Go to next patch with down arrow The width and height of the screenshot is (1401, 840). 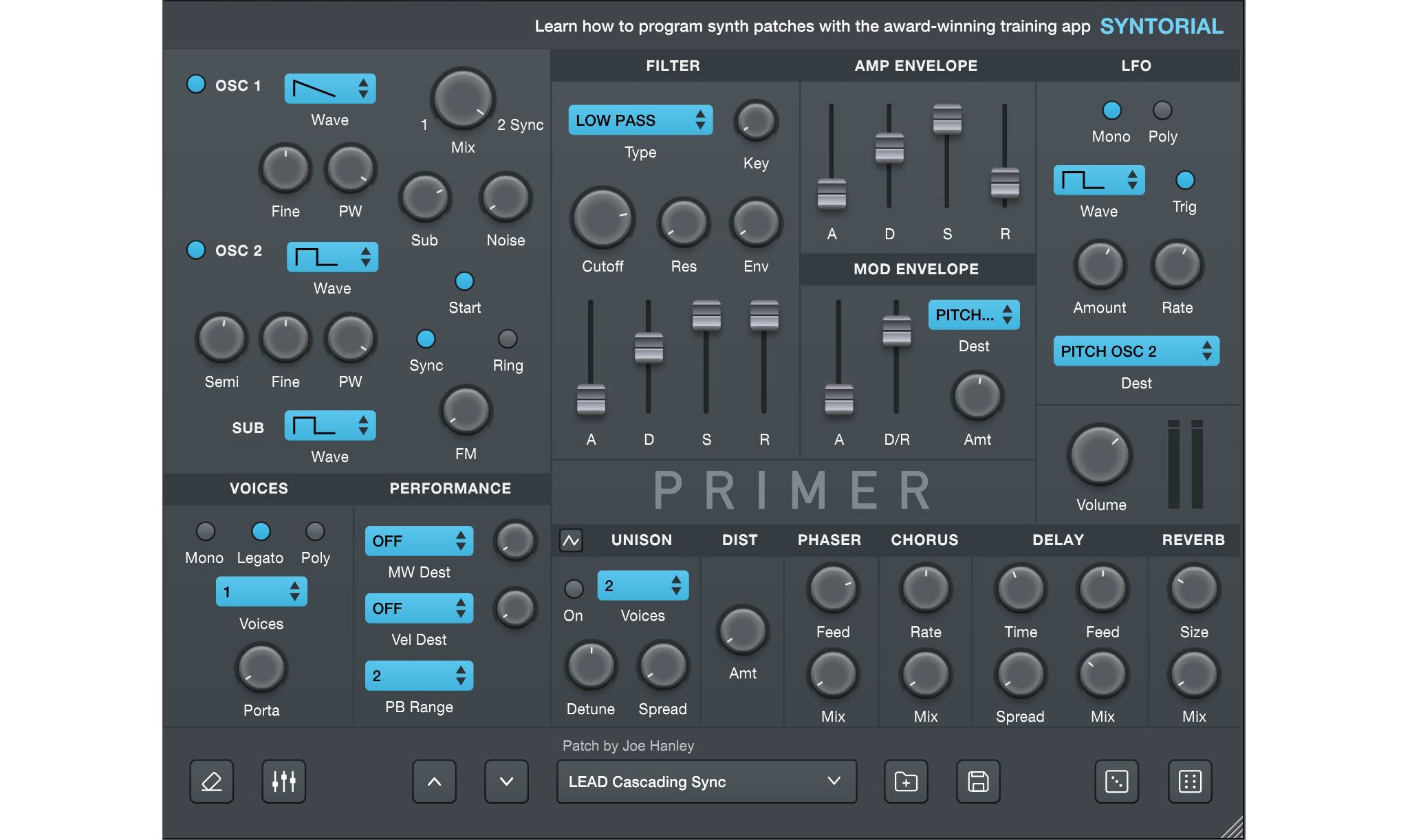506,782
